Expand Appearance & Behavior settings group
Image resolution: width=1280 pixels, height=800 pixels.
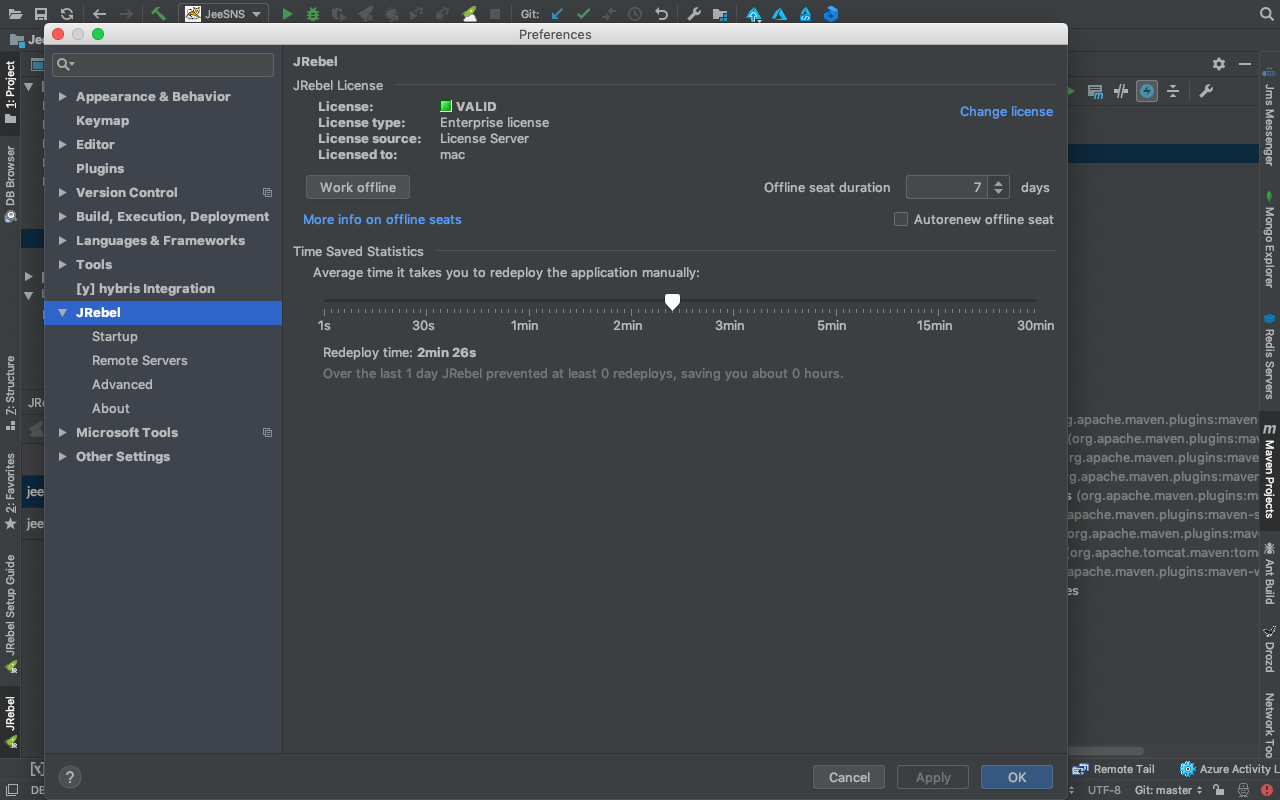point(63,96)
